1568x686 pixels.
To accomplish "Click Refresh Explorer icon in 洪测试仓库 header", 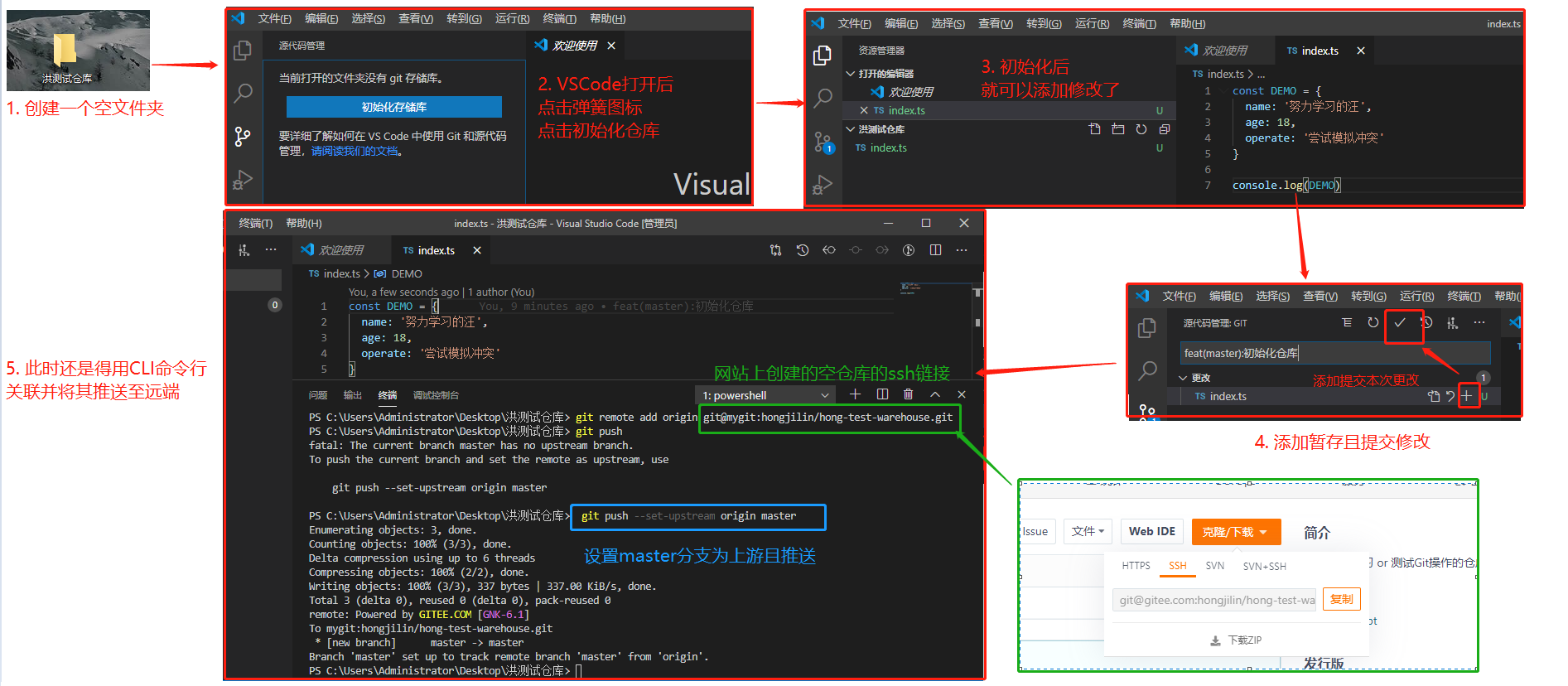I will coord(1141,129).
